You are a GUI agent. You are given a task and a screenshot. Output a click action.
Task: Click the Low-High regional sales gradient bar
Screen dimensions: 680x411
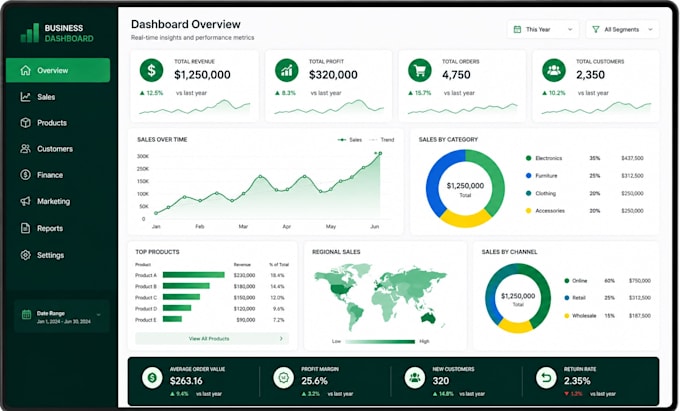coord(380,342)
